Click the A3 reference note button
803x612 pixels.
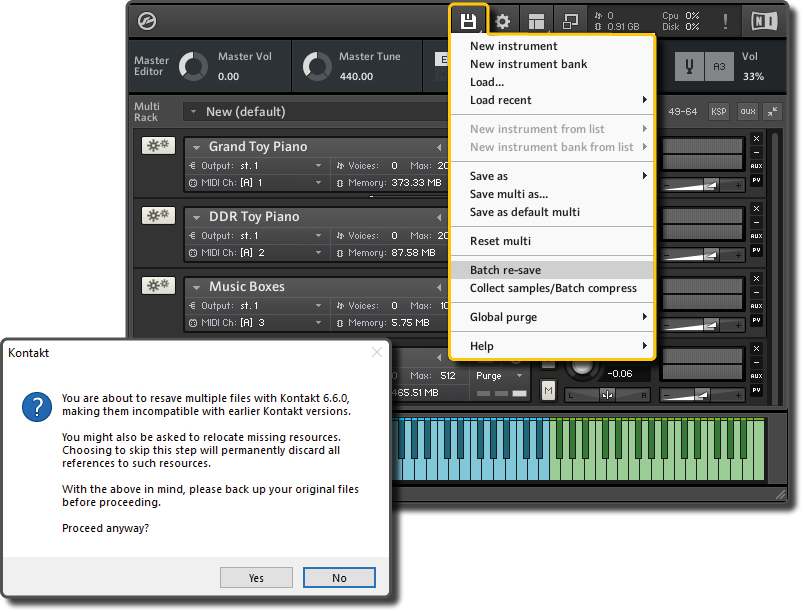coord(719,66)
